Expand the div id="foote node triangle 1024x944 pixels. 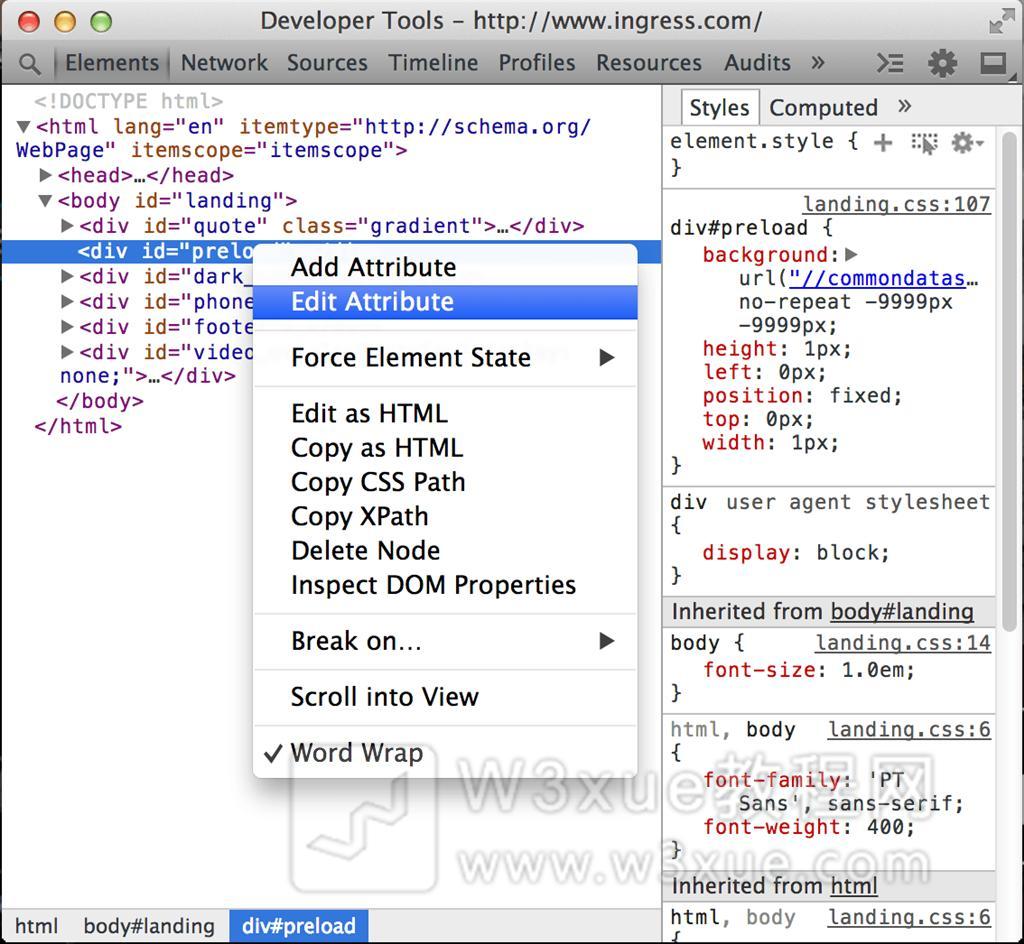pyautogui.click(x=67, y=327)
